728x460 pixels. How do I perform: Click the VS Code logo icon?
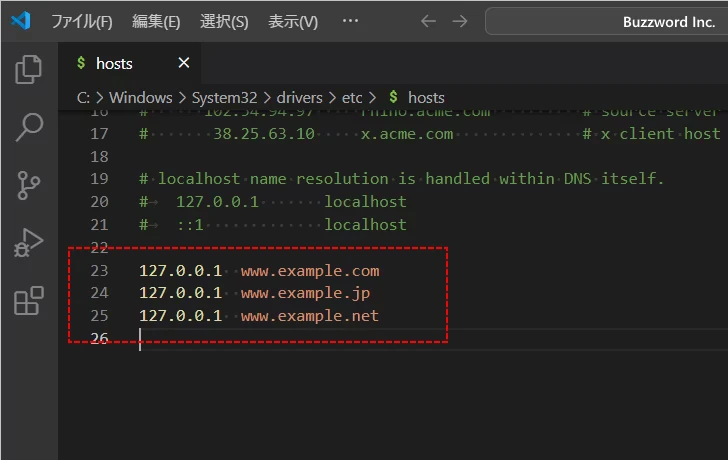click(x=22, y=21)
